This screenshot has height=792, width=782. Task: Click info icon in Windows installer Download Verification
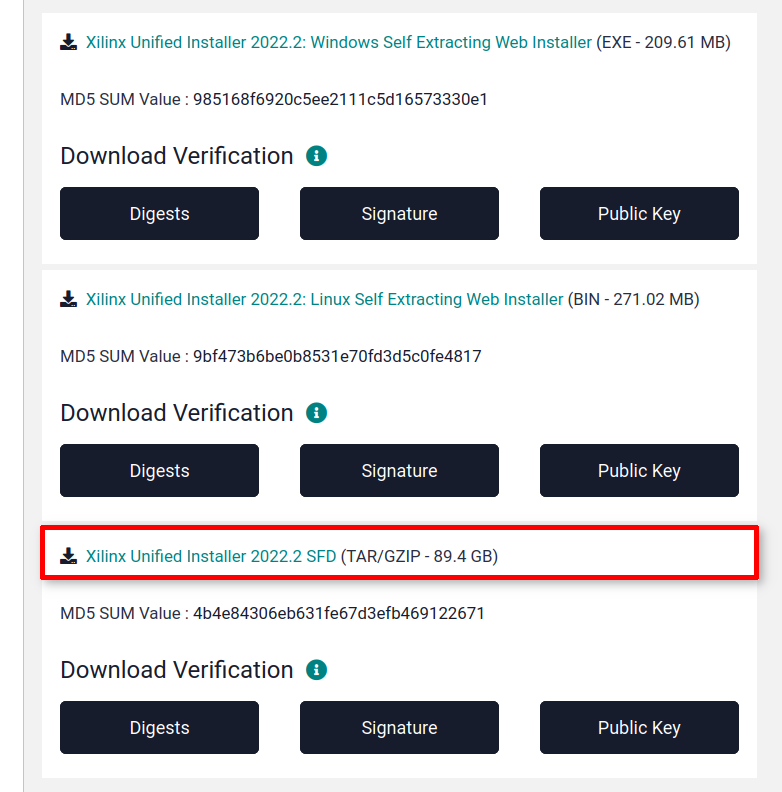point(317,156)
